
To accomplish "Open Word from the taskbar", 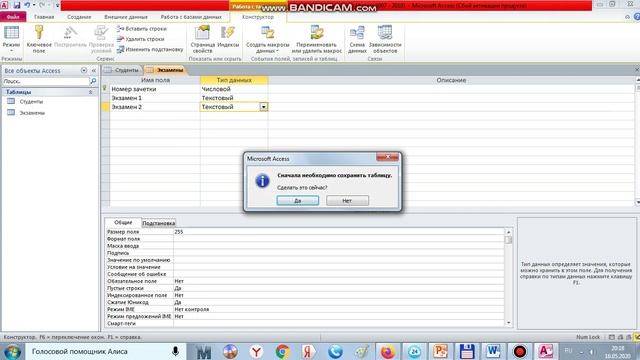I will tap(493, 351).
